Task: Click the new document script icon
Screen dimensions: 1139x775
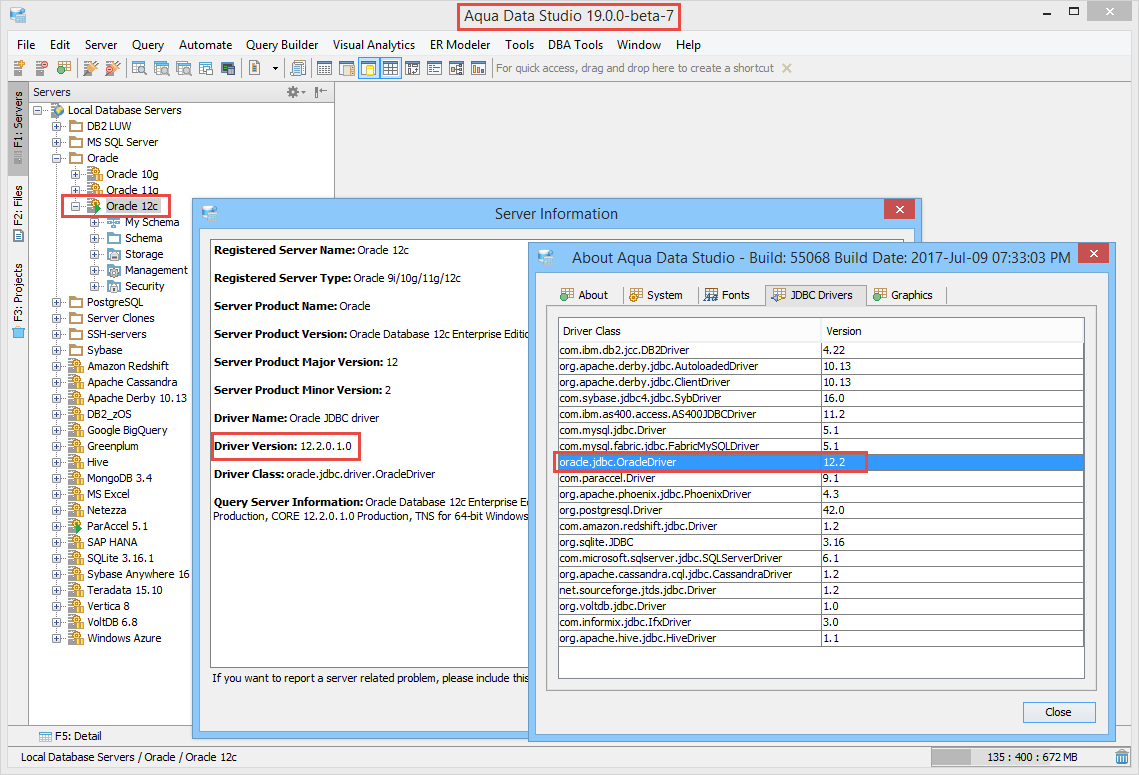Action: pos(255,68)
